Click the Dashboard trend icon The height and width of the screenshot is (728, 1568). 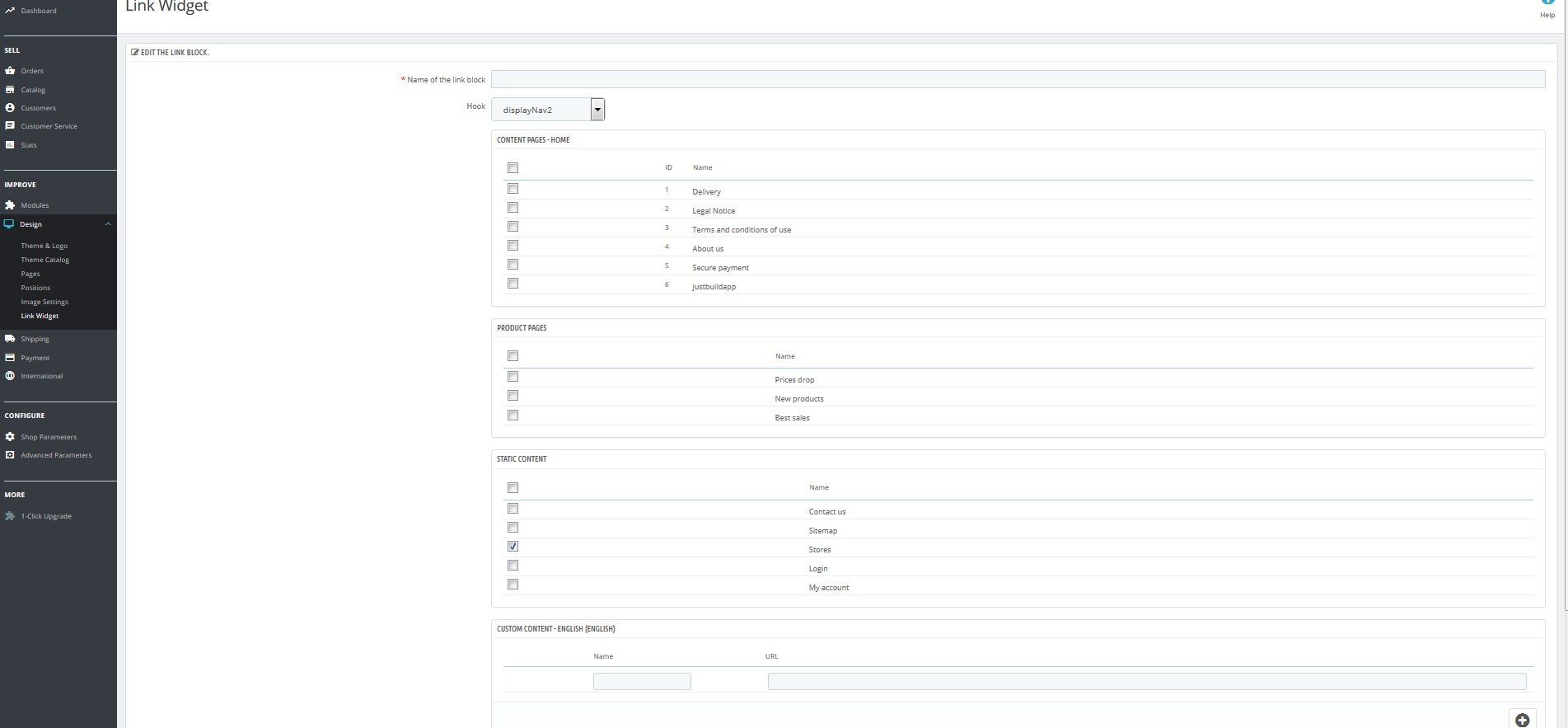[x=10, y=11]
